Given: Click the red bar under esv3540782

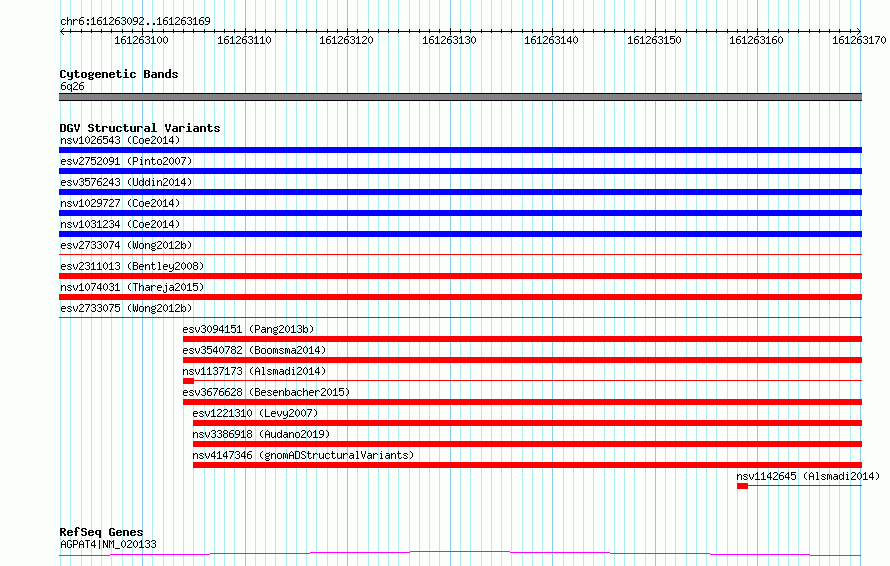Looking at the screenshot, I should click(522, 360).
